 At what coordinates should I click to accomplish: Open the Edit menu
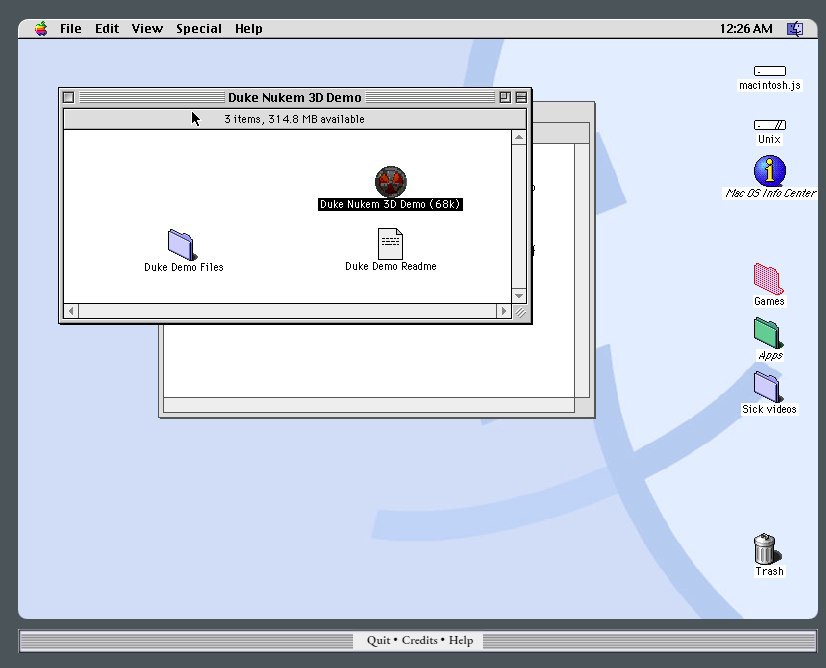click(107, 28)
